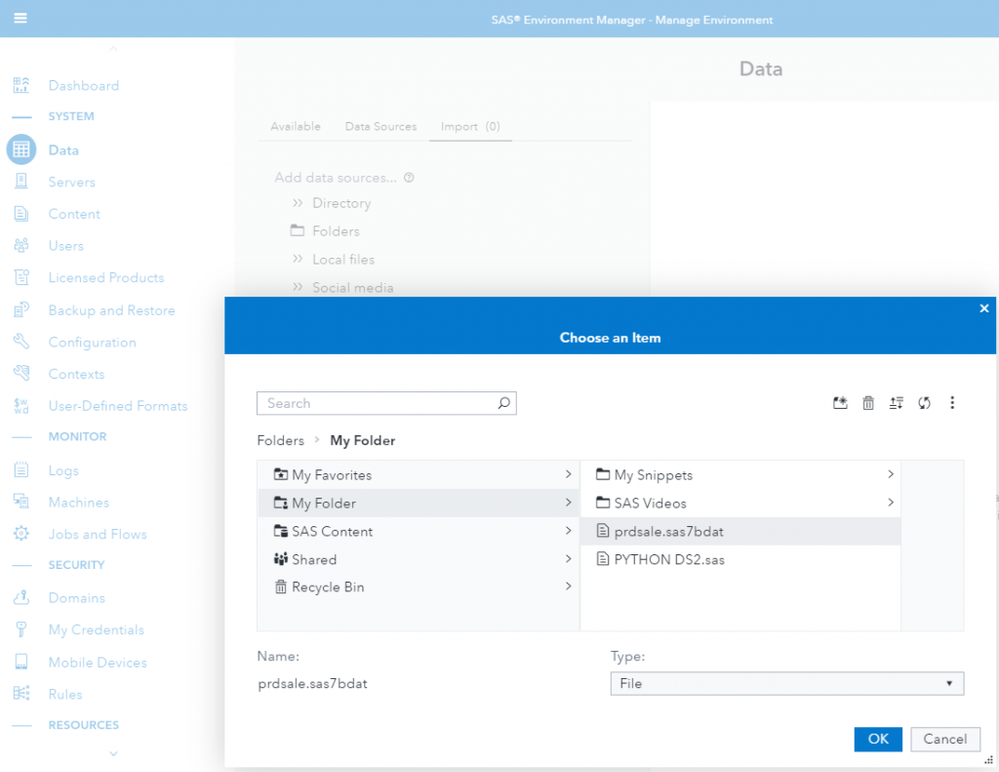
Task: Click the Mobile Devices icon
Action: click(21, 662)
